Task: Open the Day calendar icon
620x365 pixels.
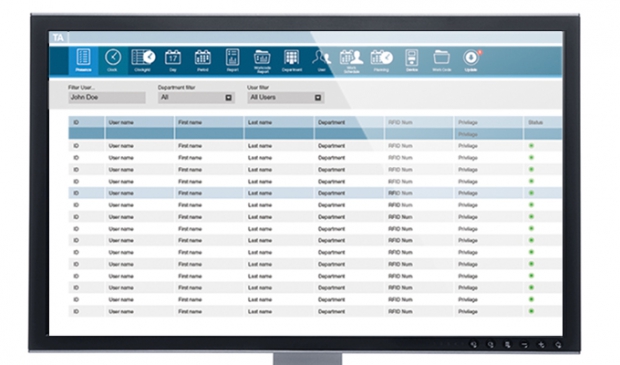Action: pyautogui.click(x=173, y=60)
